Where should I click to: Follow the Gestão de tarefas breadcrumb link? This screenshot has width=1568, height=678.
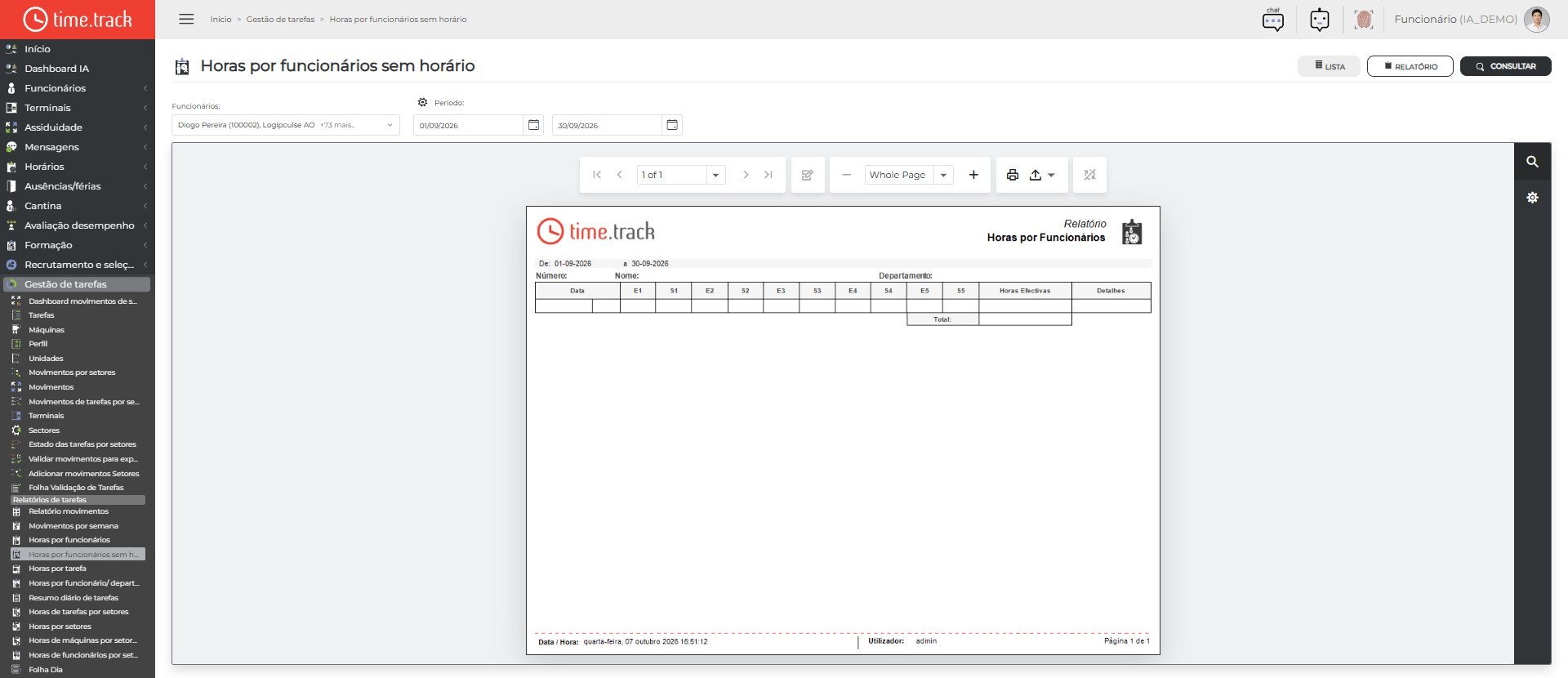click(x=280, y=20)
